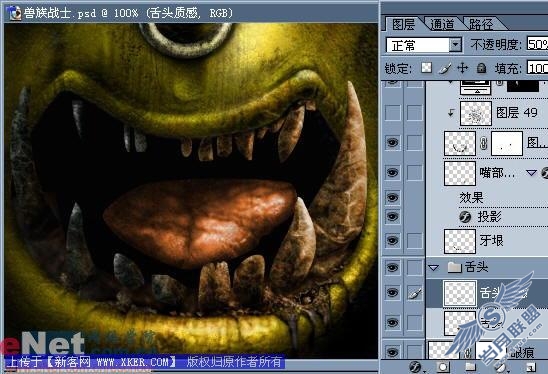Click the lock transparent pixels icon

[x=426, y=68]
